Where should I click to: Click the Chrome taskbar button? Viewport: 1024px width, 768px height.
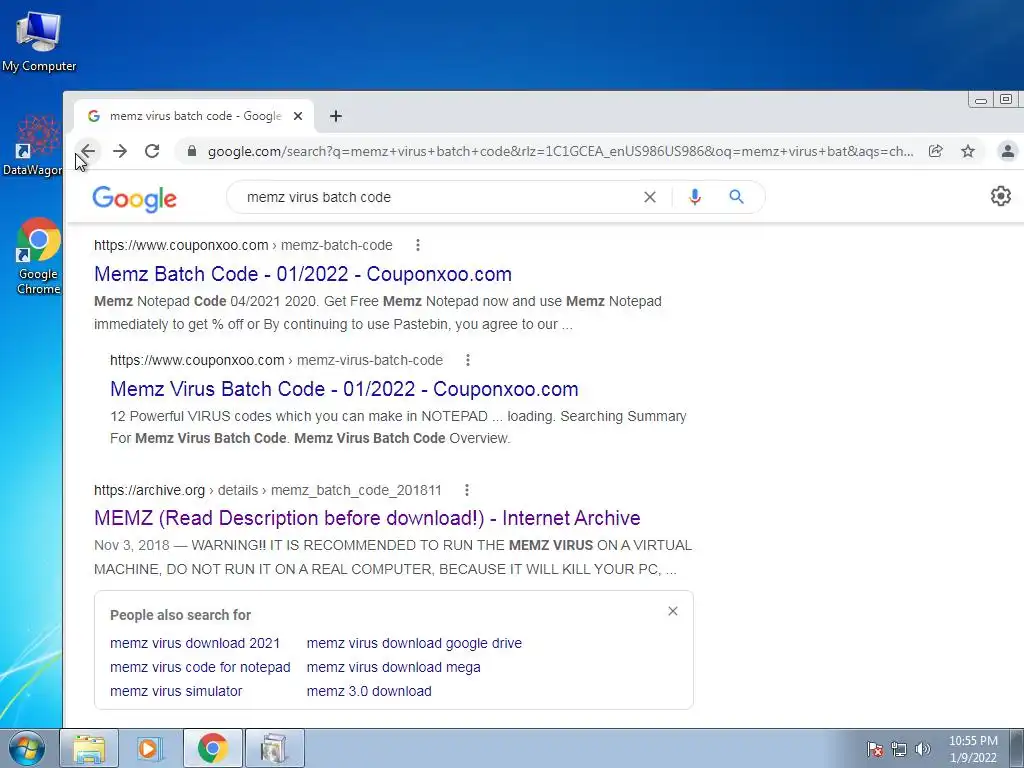coord(213,748)
